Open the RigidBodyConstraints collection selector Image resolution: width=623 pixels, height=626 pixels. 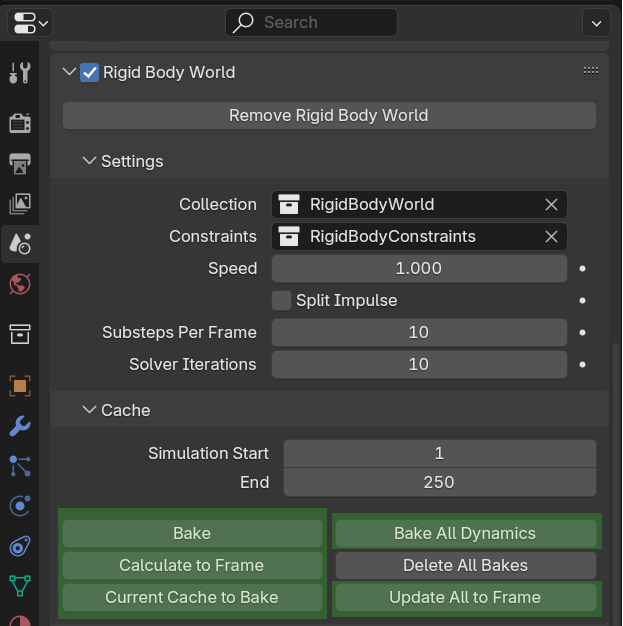click(407, 236)
